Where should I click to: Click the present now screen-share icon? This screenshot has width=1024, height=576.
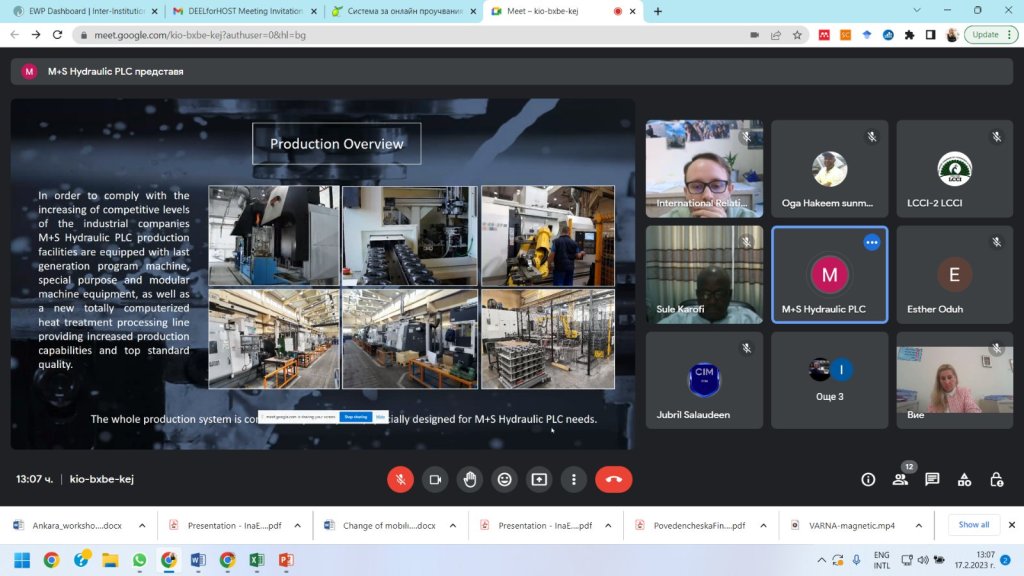click(x=539, y=479)
